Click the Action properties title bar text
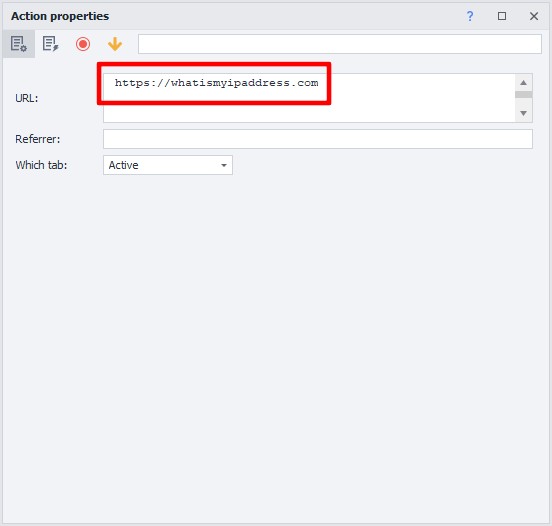The width and height of the screenshot is (552, 526). pyautogui.click(x=60, y=16)
